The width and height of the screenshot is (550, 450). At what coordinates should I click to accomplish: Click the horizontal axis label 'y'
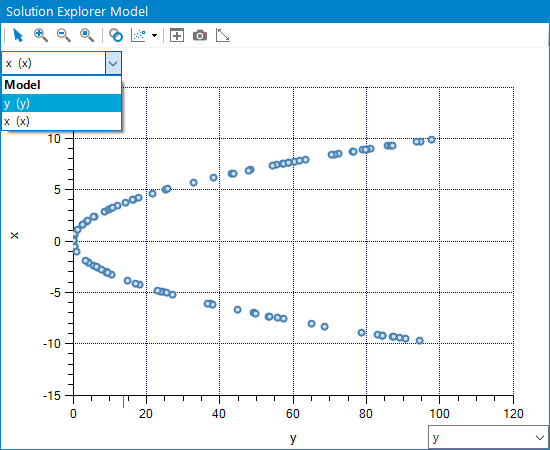pyautogui.click(x=293, y=438)
